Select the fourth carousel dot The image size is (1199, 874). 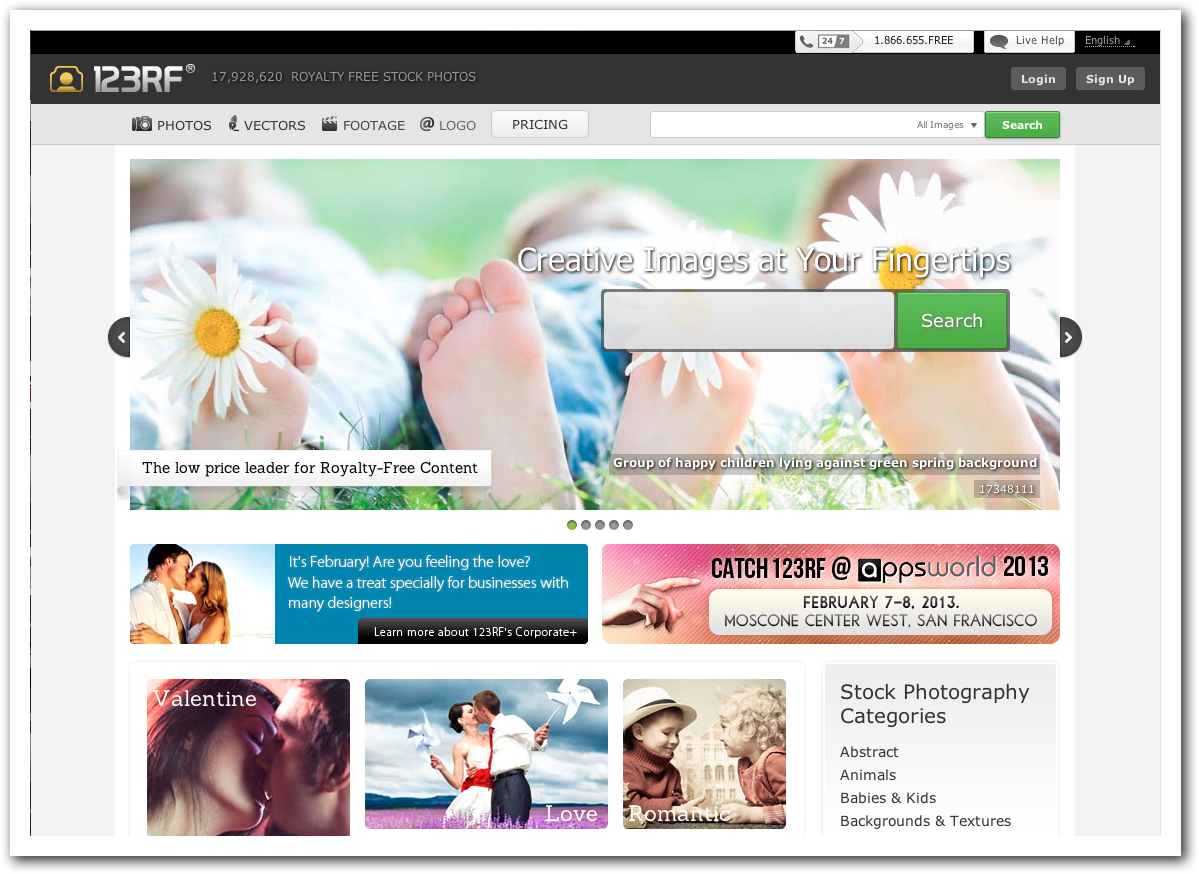pyautogui.click(x=614, y=525)
